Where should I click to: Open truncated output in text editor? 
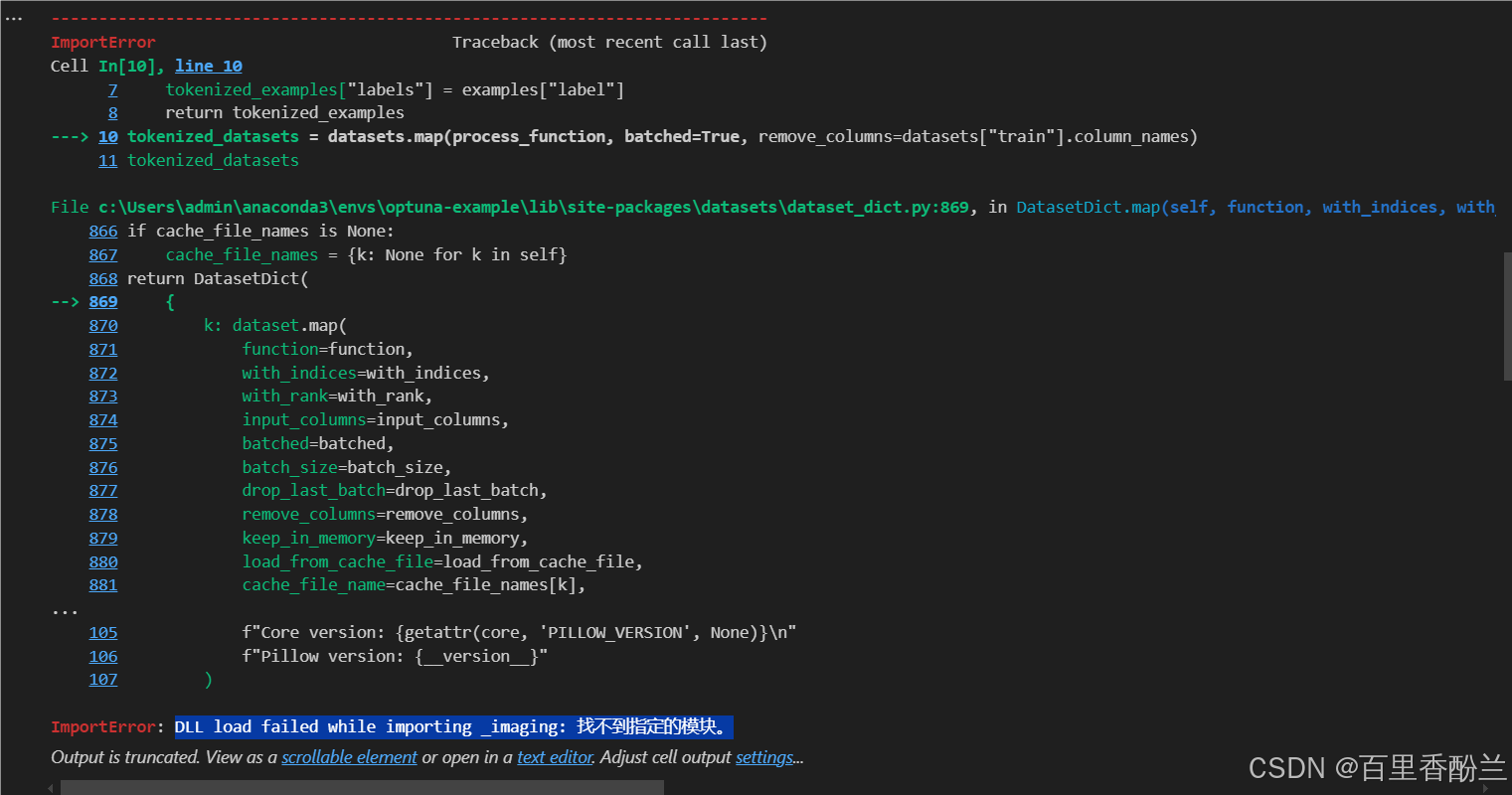pos(555,757)
